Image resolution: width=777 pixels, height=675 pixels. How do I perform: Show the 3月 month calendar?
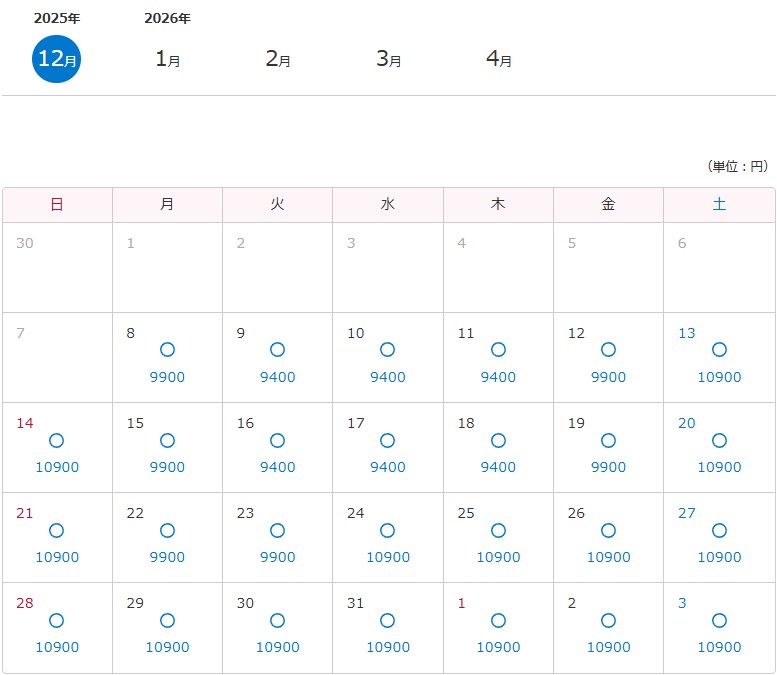pos(388,58)
